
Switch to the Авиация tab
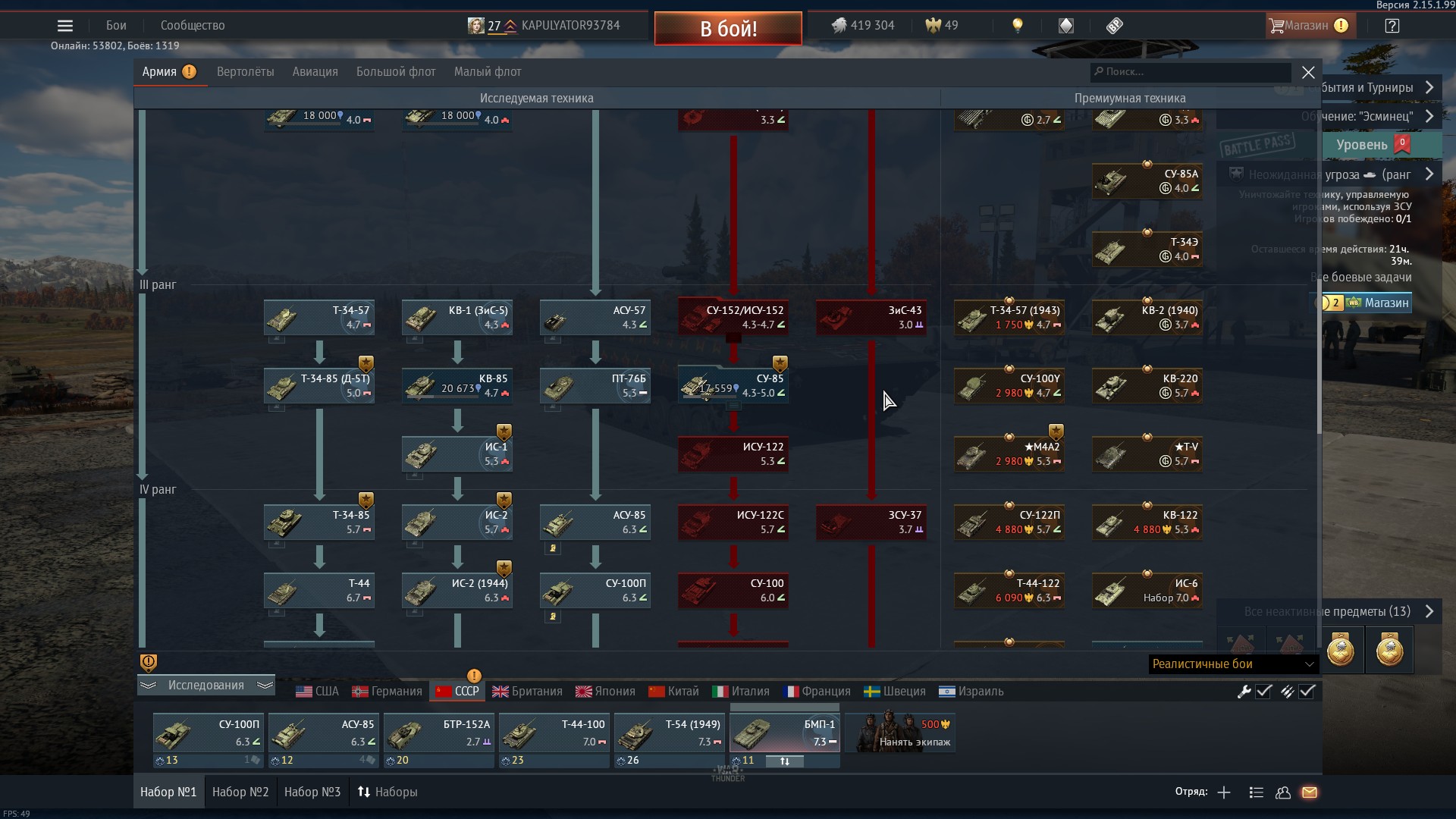click(315, 72)
